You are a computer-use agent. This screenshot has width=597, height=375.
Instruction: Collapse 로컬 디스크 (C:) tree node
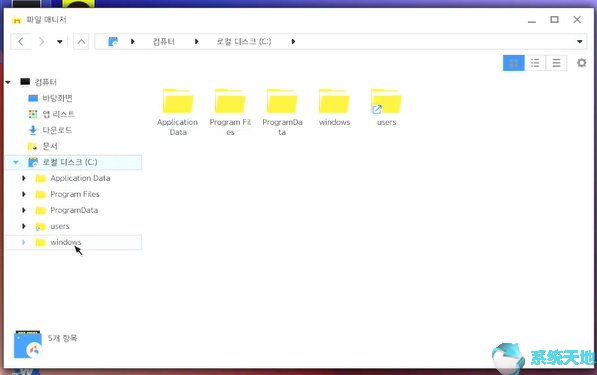pyautogui.click(x=16, y=162)
